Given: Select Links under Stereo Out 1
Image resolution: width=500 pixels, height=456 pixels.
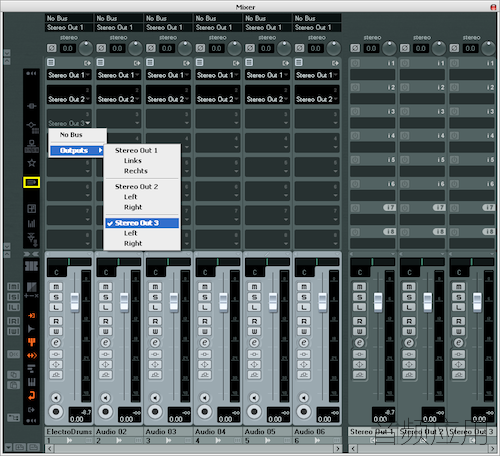Looking at the screenshot, I should tap(133, 161).
